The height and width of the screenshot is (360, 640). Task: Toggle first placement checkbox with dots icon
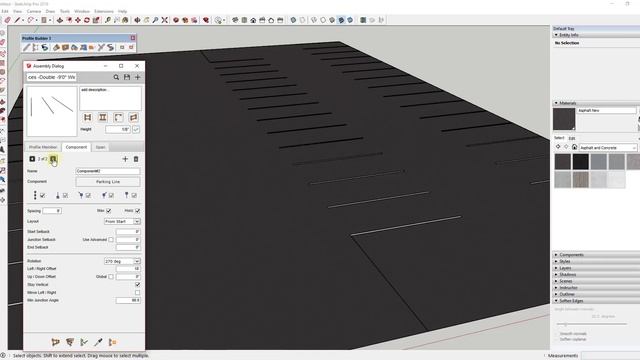(42, 196)
